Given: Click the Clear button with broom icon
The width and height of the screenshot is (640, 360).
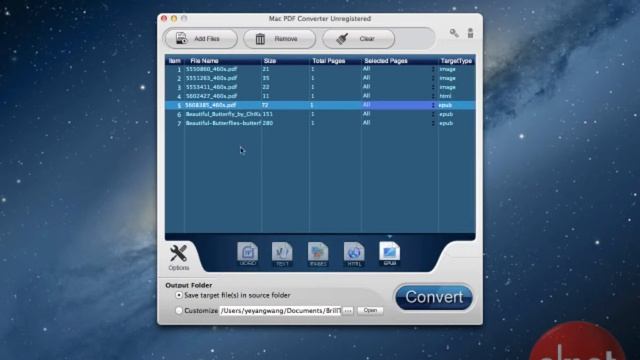Looking at the screenshot, I should (x=359, y=39).
